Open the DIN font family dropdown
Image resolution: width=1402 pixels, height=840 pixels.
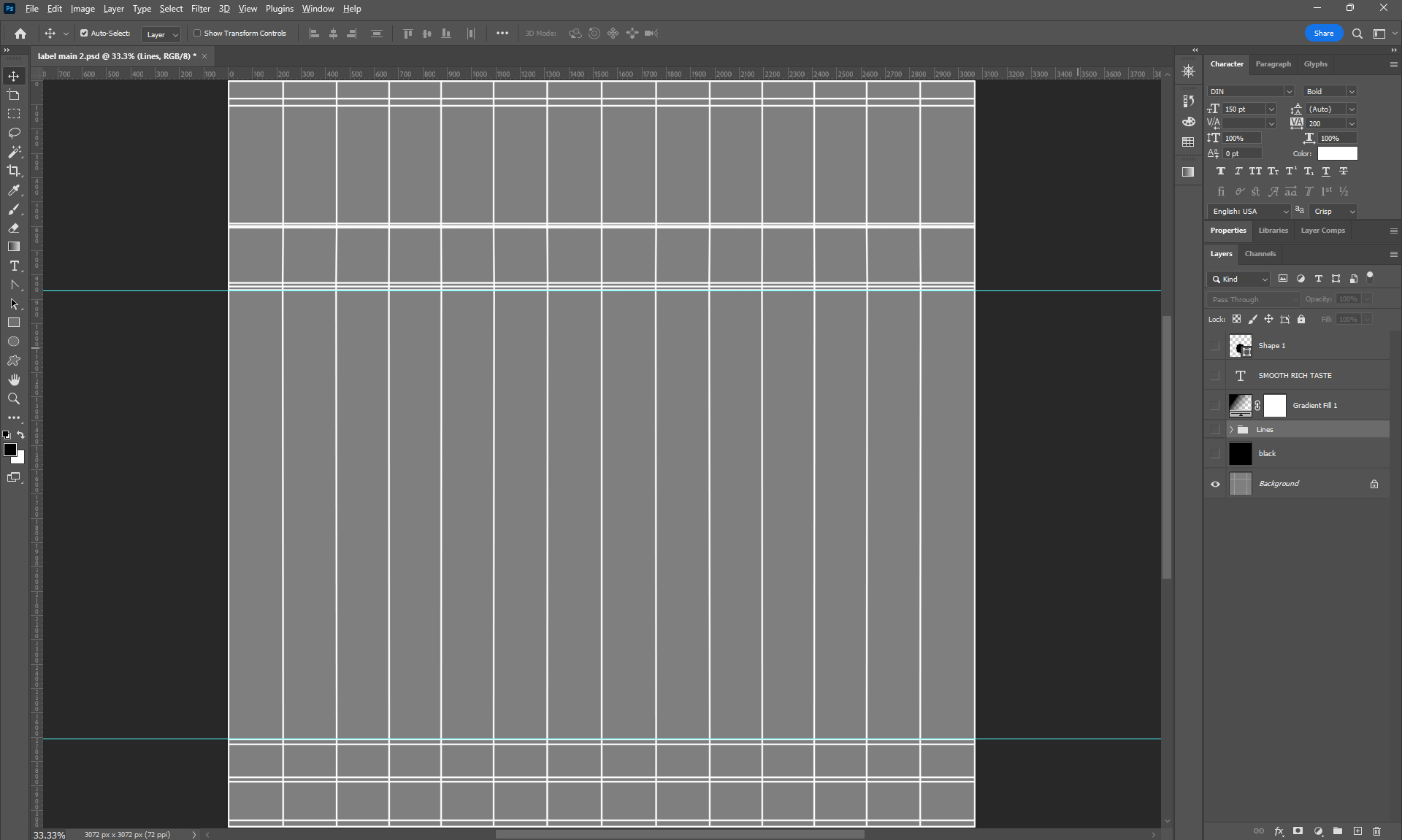click(1289, 92)
